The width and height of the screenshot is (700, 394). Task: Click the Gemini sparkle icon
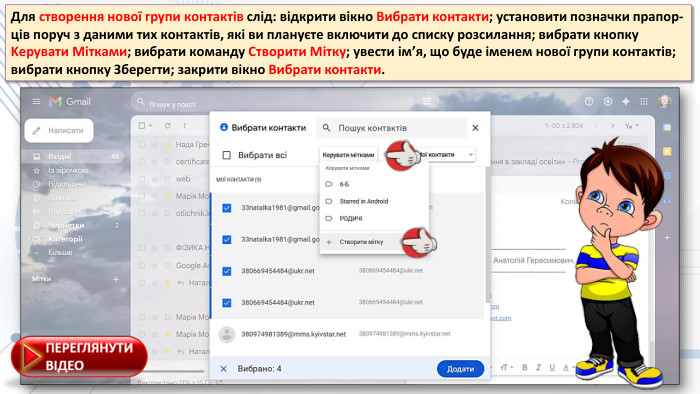tap(626, 101)
